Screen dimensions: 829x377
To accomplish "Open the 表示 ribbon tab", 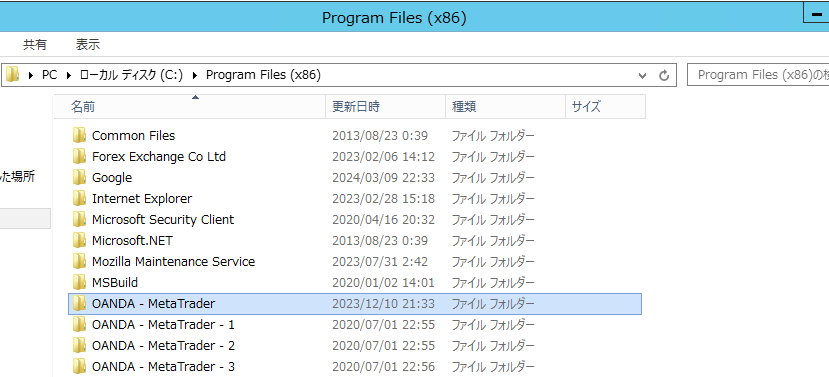I will pyautogui.click(x=88, y=44).
